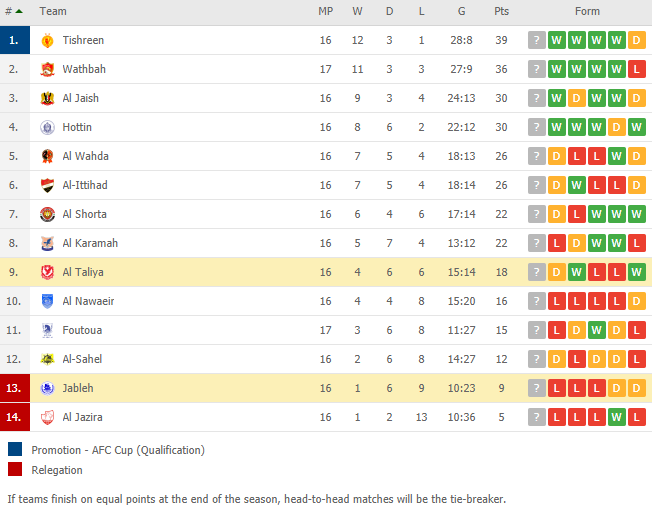Click the blue AFC Cup promotion swatch

pos(15,449)
